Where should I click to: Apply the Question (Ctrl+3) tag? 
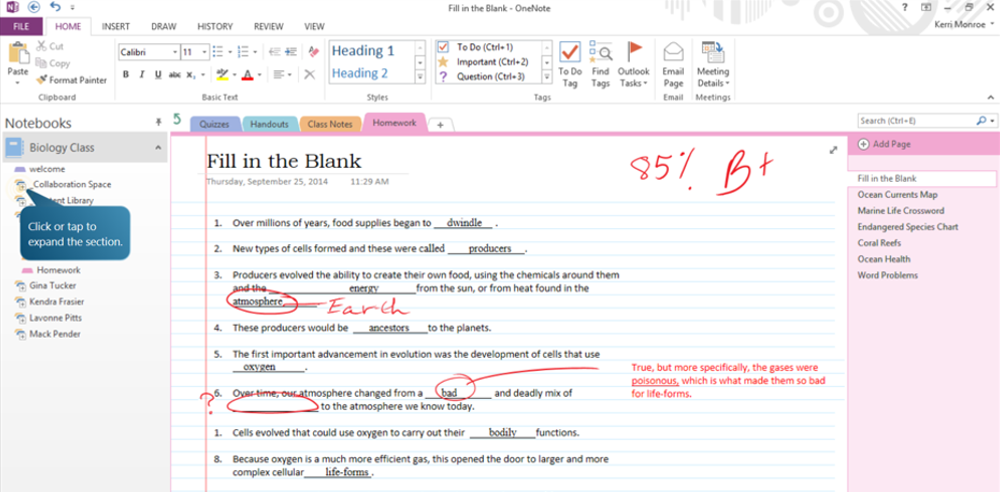tap(443, 75)
